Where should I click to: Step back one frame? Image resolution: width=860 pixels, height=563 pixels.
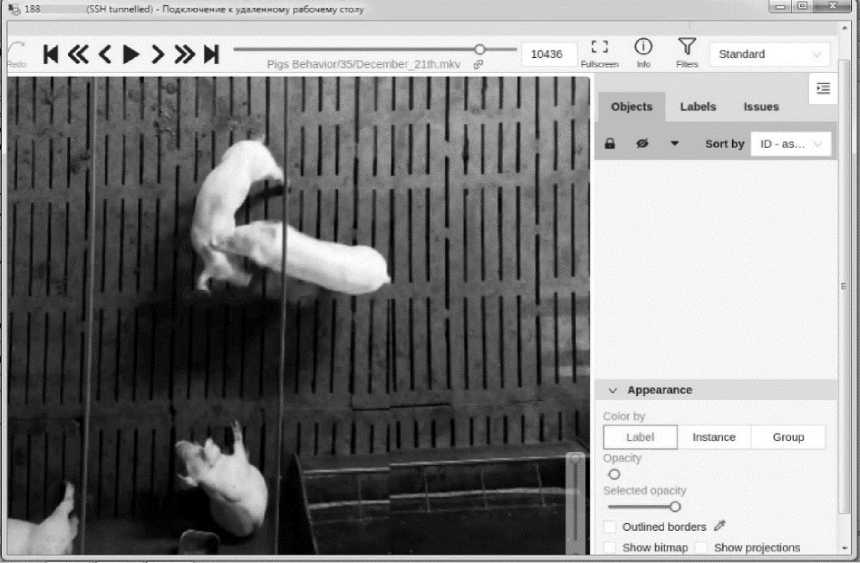pos(105,54)
